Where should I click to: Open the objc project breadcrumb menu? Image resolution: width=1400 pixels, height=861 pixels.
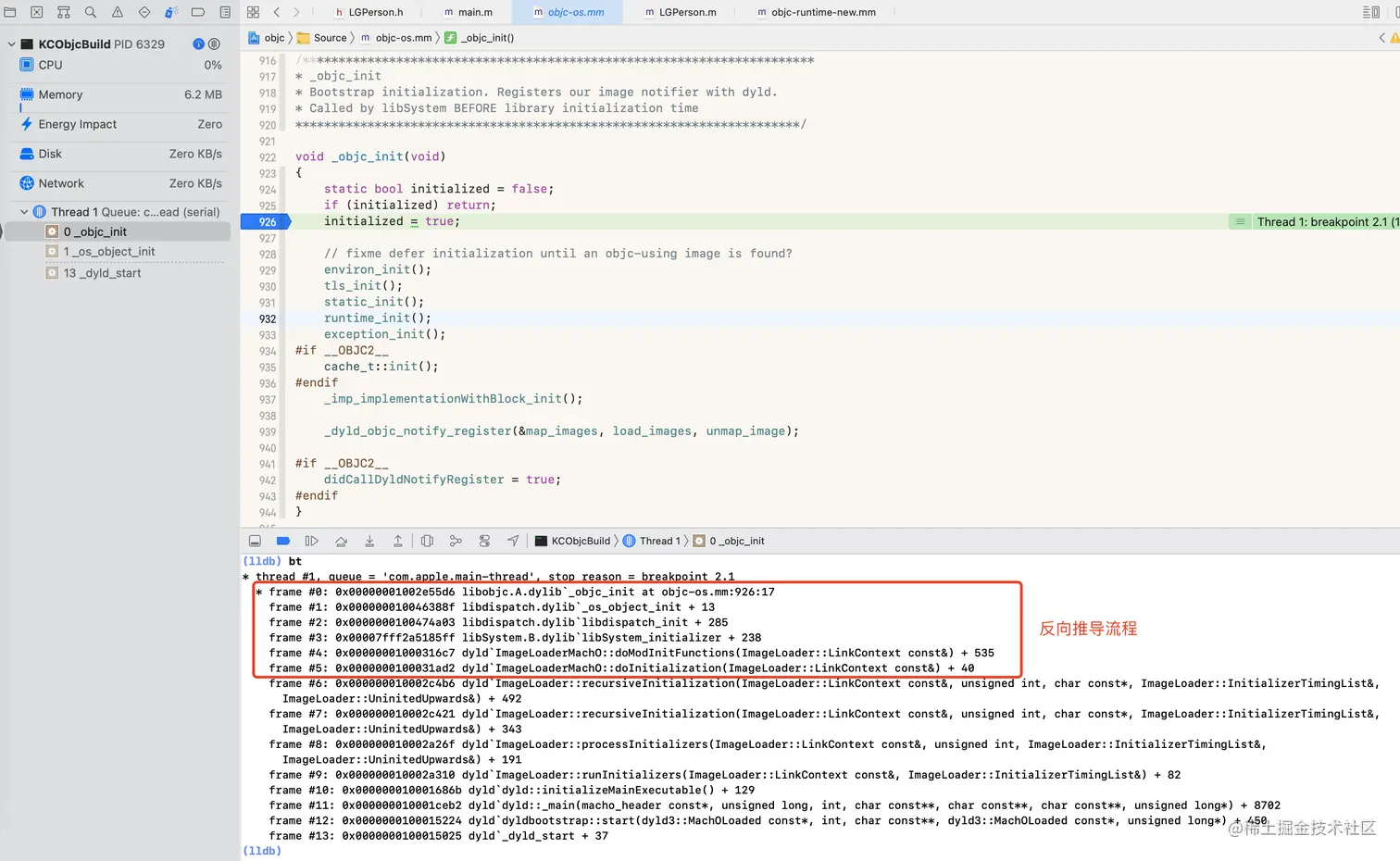(267, 38)
